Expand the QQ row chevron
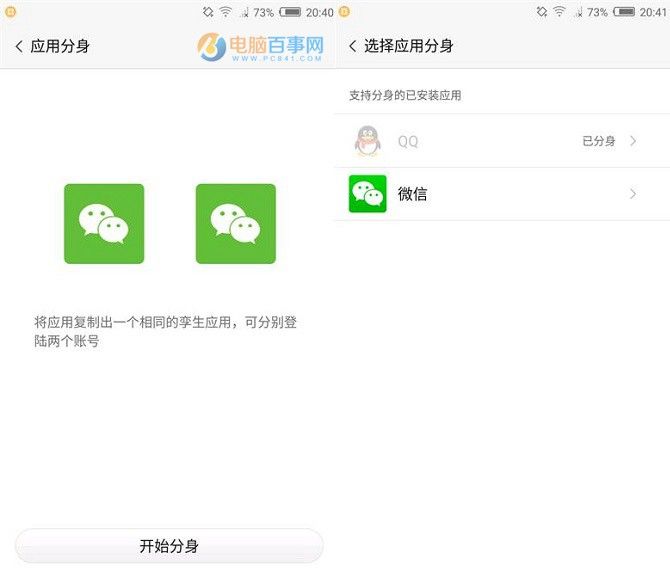Screen dimensions: 670x575 coord(633,141)
